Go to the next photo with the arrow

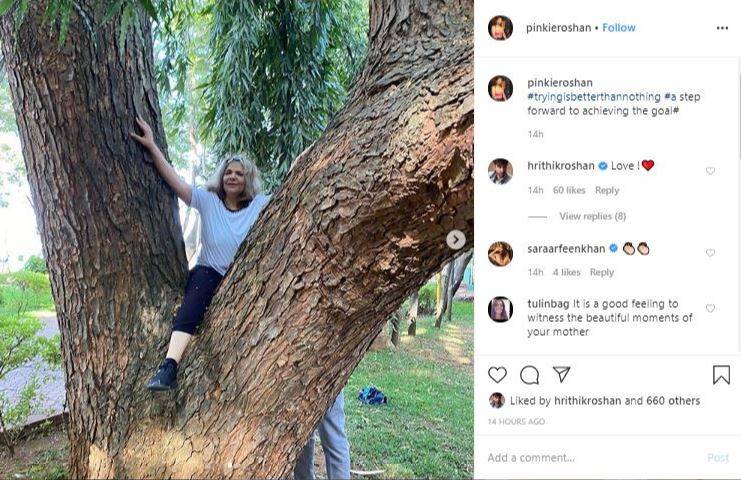(455, 239)
